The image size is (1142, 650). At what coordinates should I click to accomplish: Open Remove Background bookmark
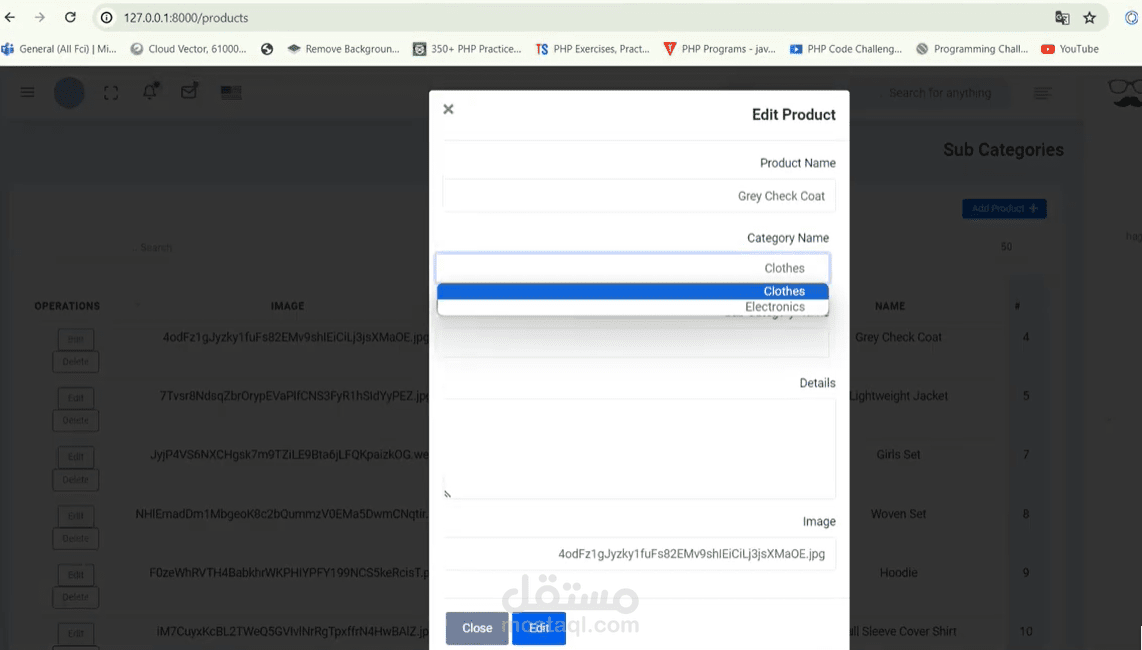point(343,49)
